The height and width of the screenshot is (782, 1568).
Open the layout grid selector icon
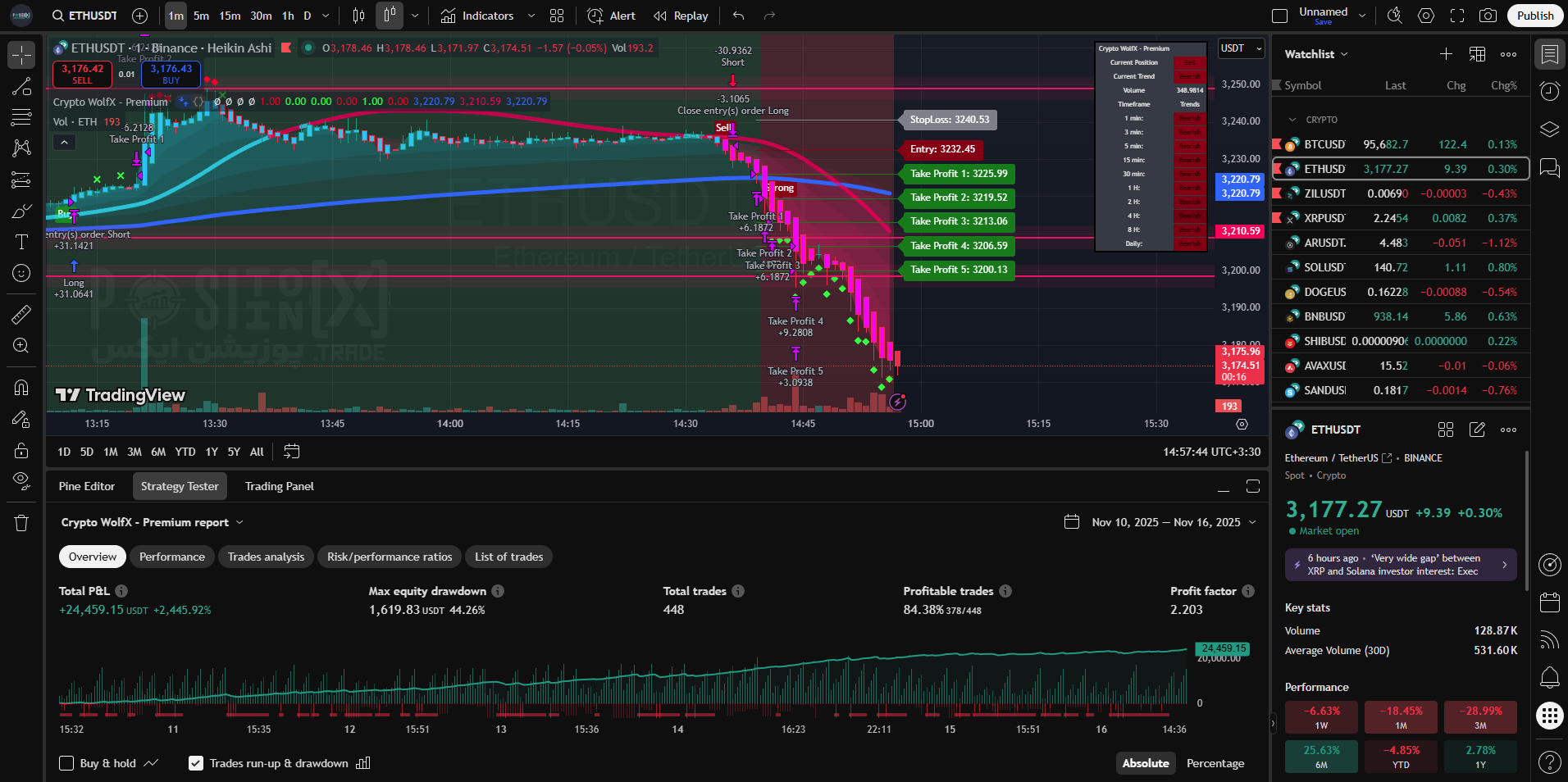pyautogui.click(x=557, y=16)
